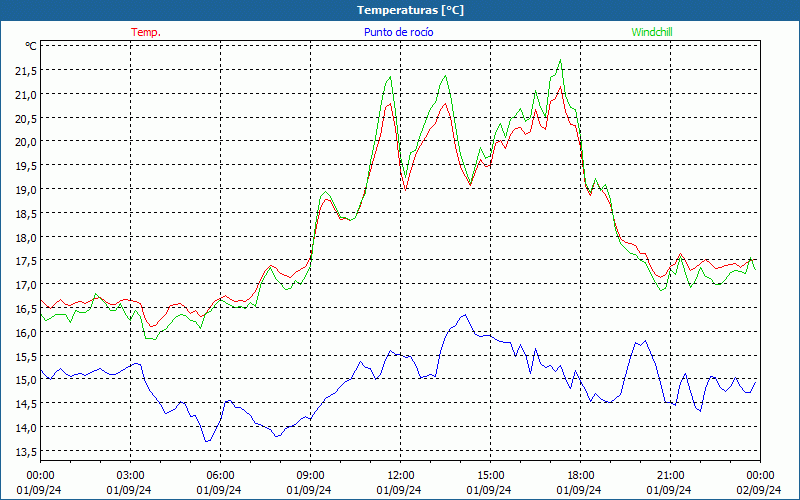This screenshot has height=500, width=800.
Task: Click the '15:00' time label
Action: pos(490,476)
